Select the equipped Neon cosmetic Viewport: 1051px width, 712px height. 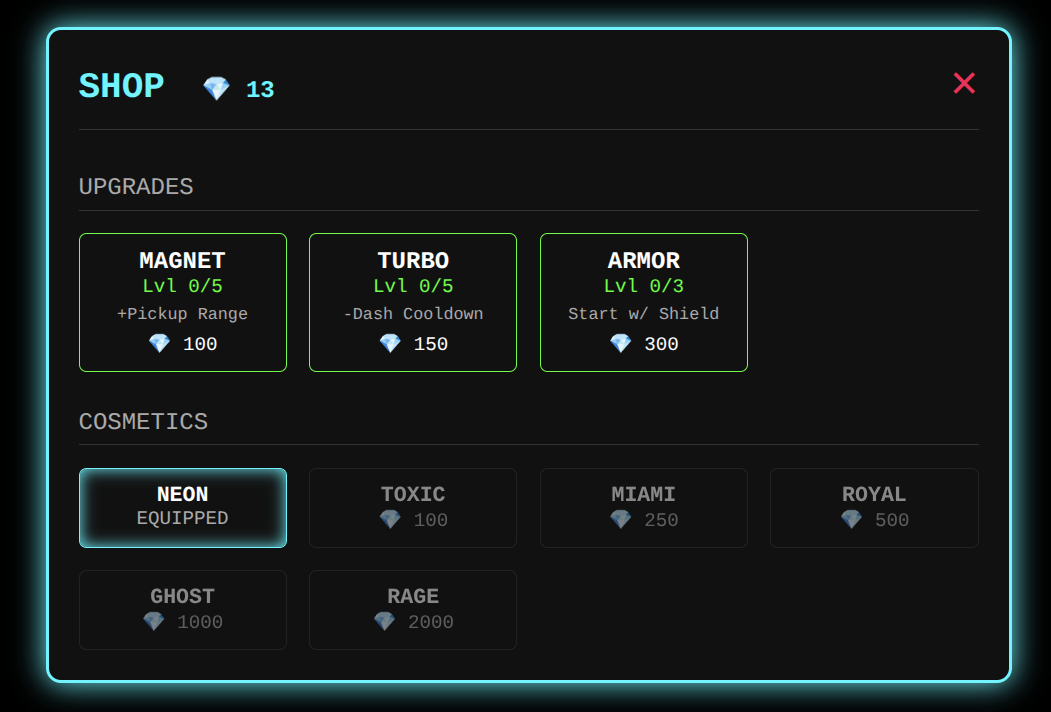(x=183, y=508)
